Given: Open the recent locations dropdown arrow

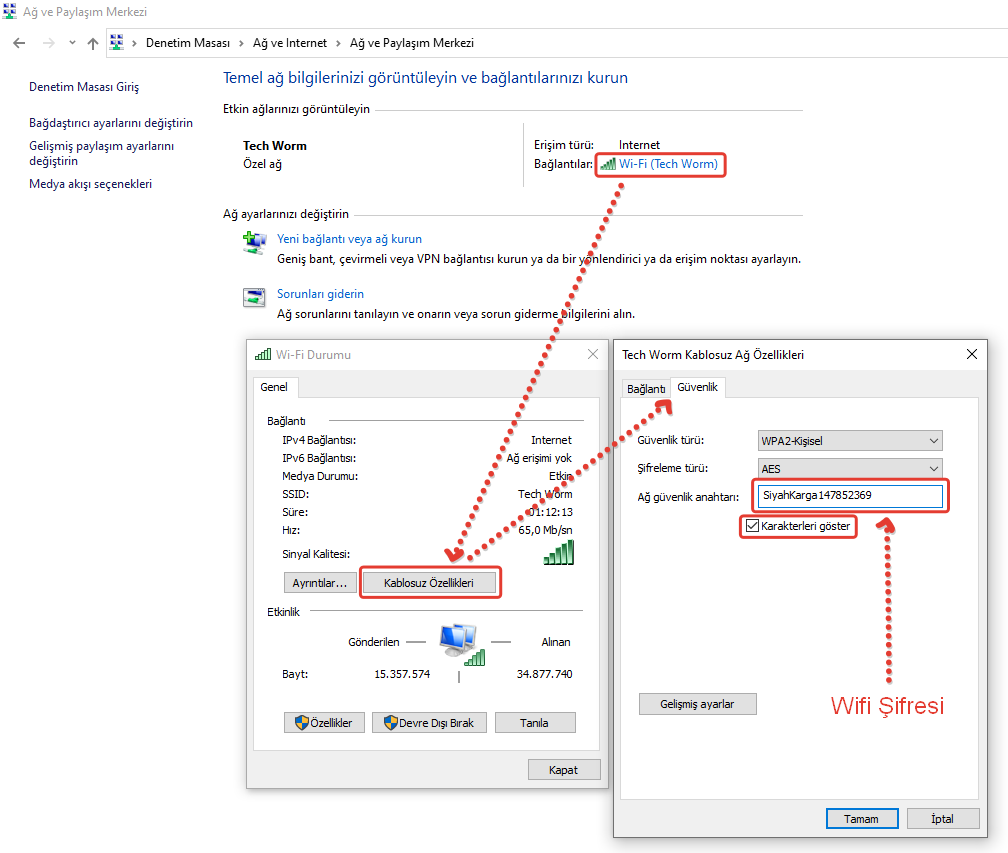Looking at the screenshot, I should (x=72, y=43).
